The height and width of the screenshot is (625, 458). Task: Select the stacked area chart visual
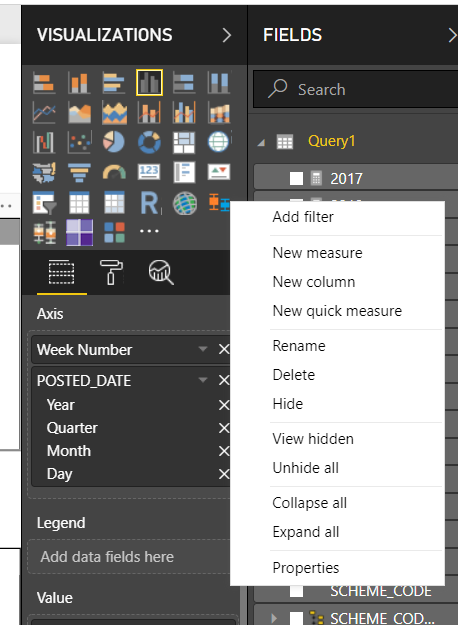[x=114, y=112]
